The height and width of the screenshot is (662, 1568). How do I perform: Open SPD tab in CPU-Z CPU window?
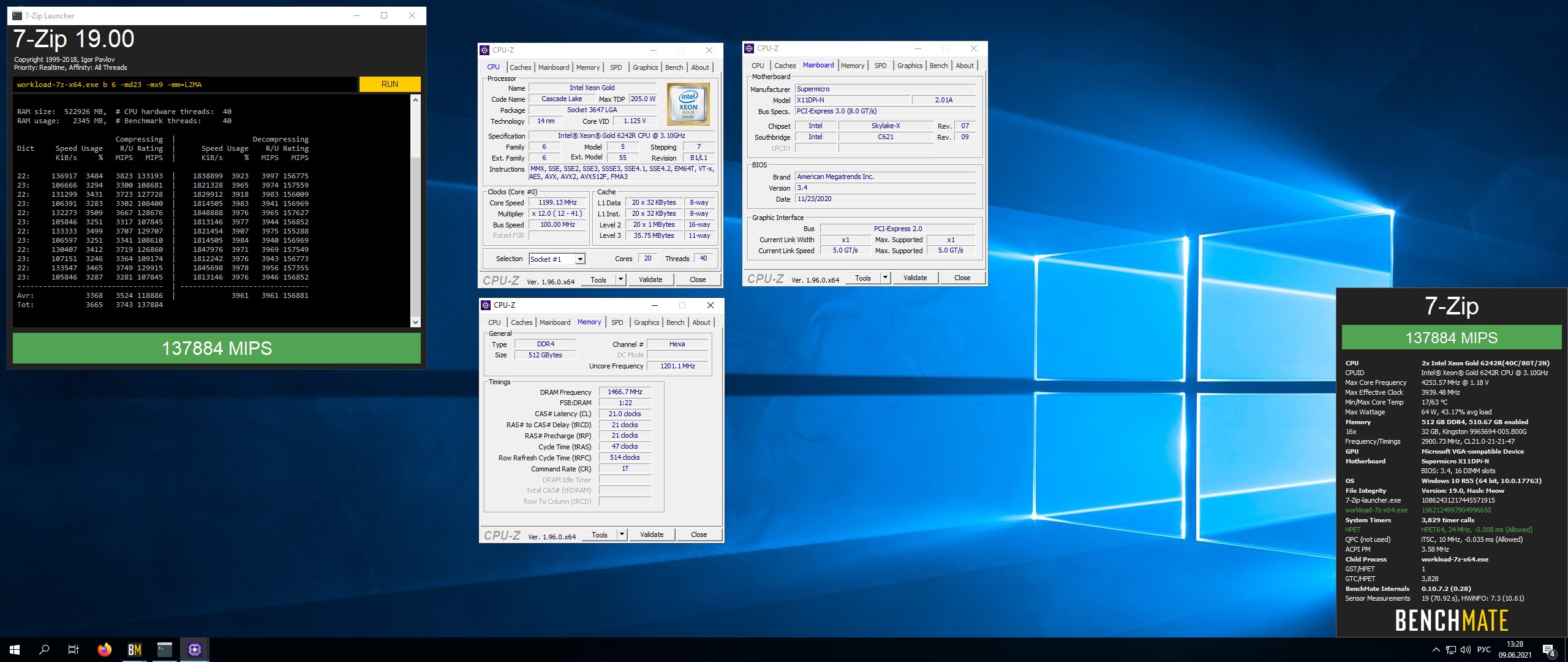coord(616,67)
